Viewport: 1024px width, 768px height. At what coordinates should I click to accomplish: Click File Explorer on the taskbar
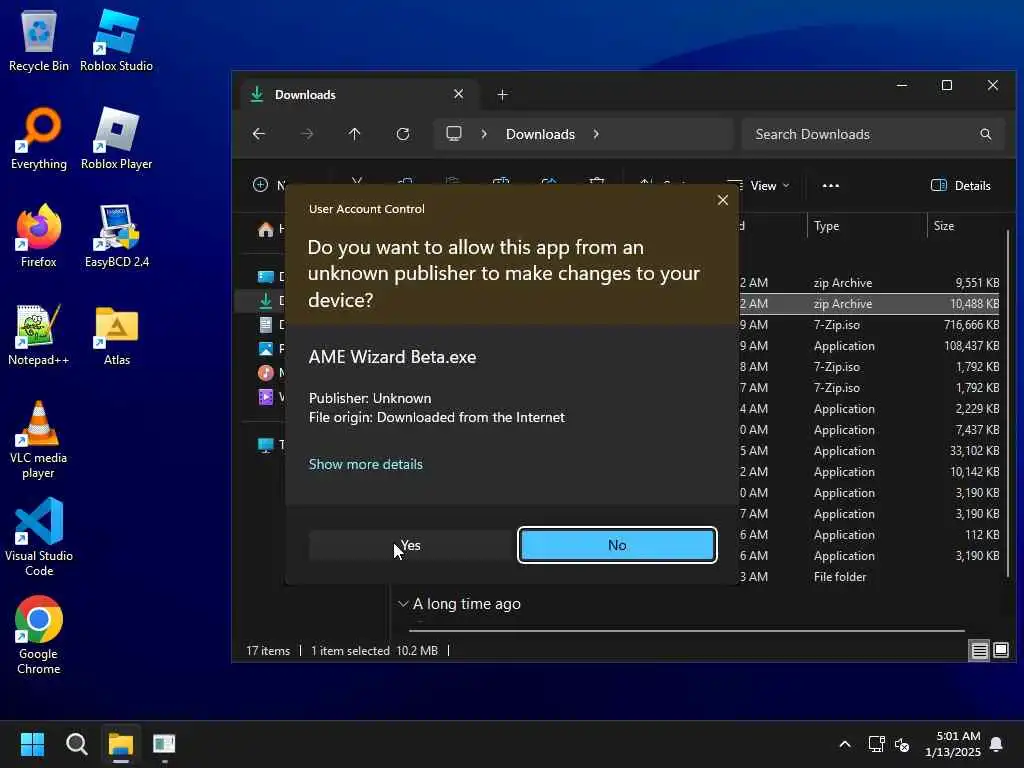click(120, 744)
